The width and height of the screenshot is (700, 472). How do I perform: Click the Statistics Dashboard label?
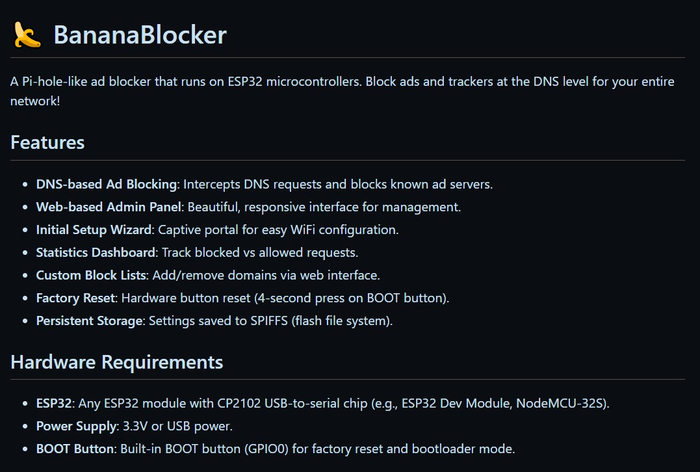[96, 252]
